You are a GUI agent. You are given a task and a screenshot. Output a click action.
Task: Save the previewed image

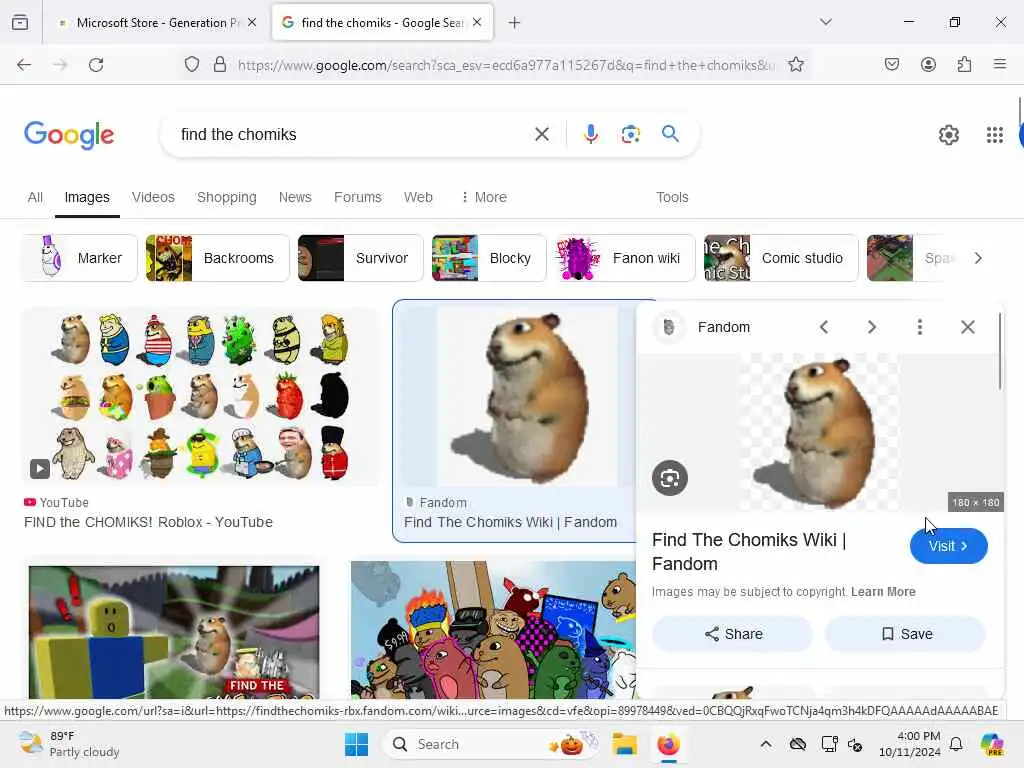pyautogui.click(x=906, y=634)
